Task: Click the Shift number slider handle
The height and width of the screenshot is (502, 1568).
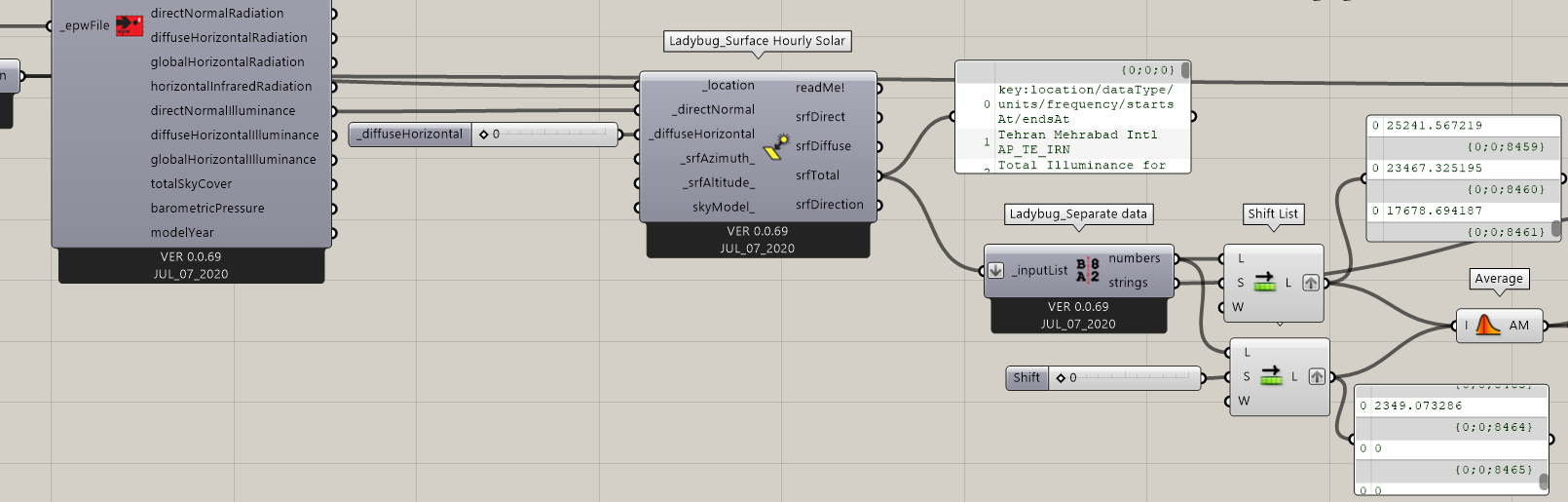Action: pyautogui.click(x=1061, y=378)
